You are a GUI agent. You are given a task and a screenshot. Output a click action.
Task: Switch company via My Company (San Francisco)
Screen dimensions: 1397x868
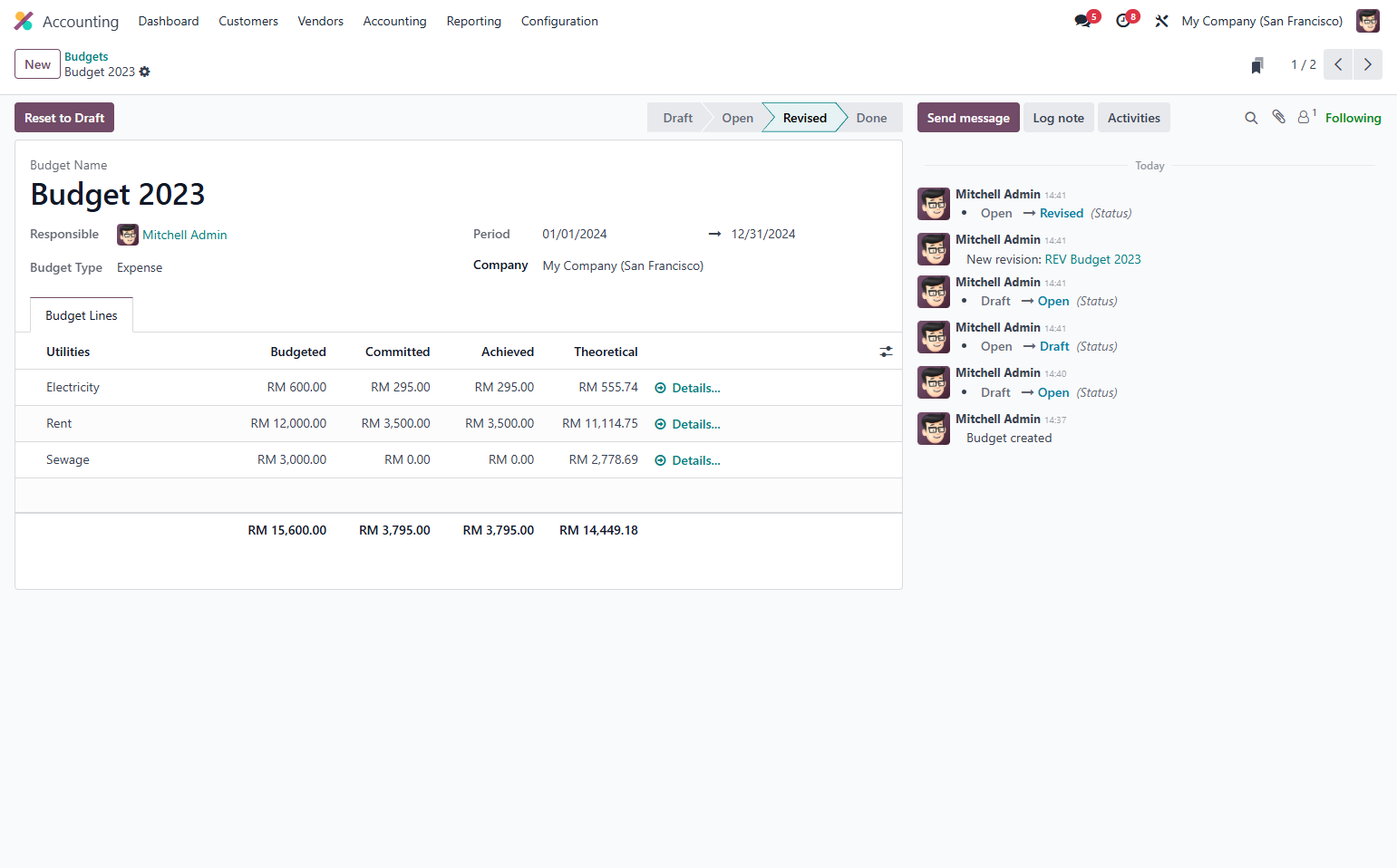click(1262, 21)
